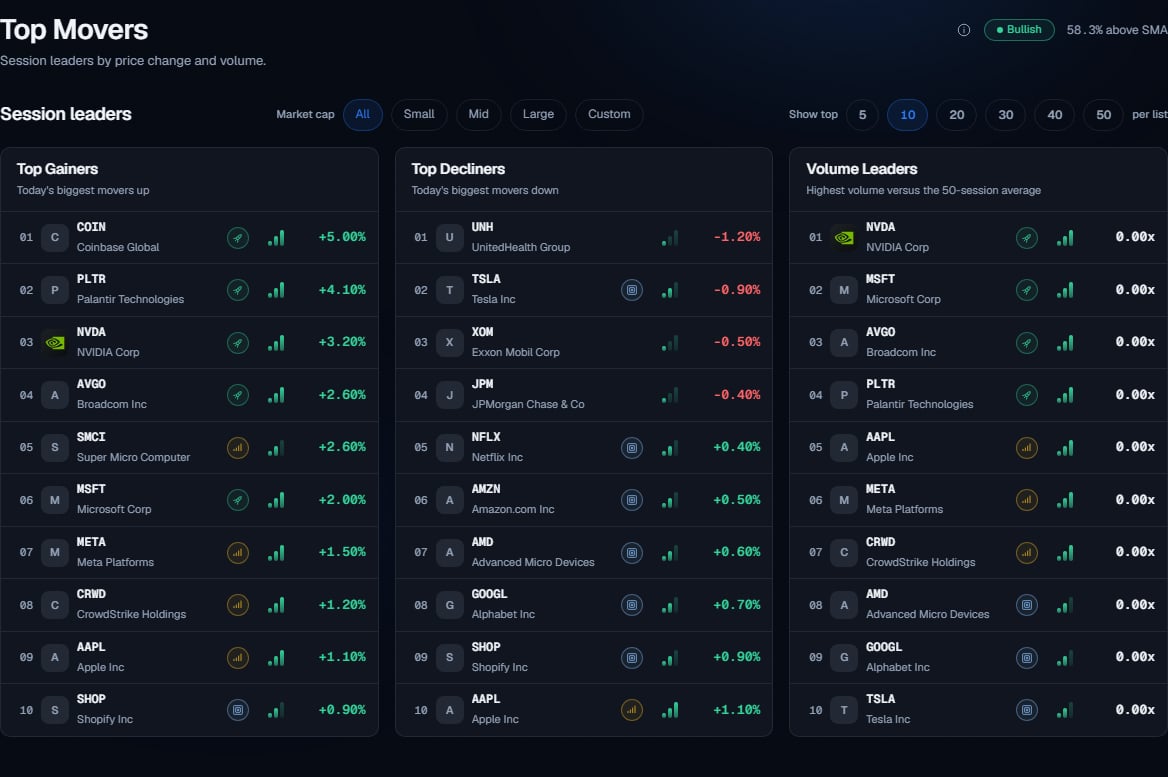Image resolution: width=1168 pixels, height=777 pixels.
Task: Show top 30 per list
Action: pos(1006,115)
